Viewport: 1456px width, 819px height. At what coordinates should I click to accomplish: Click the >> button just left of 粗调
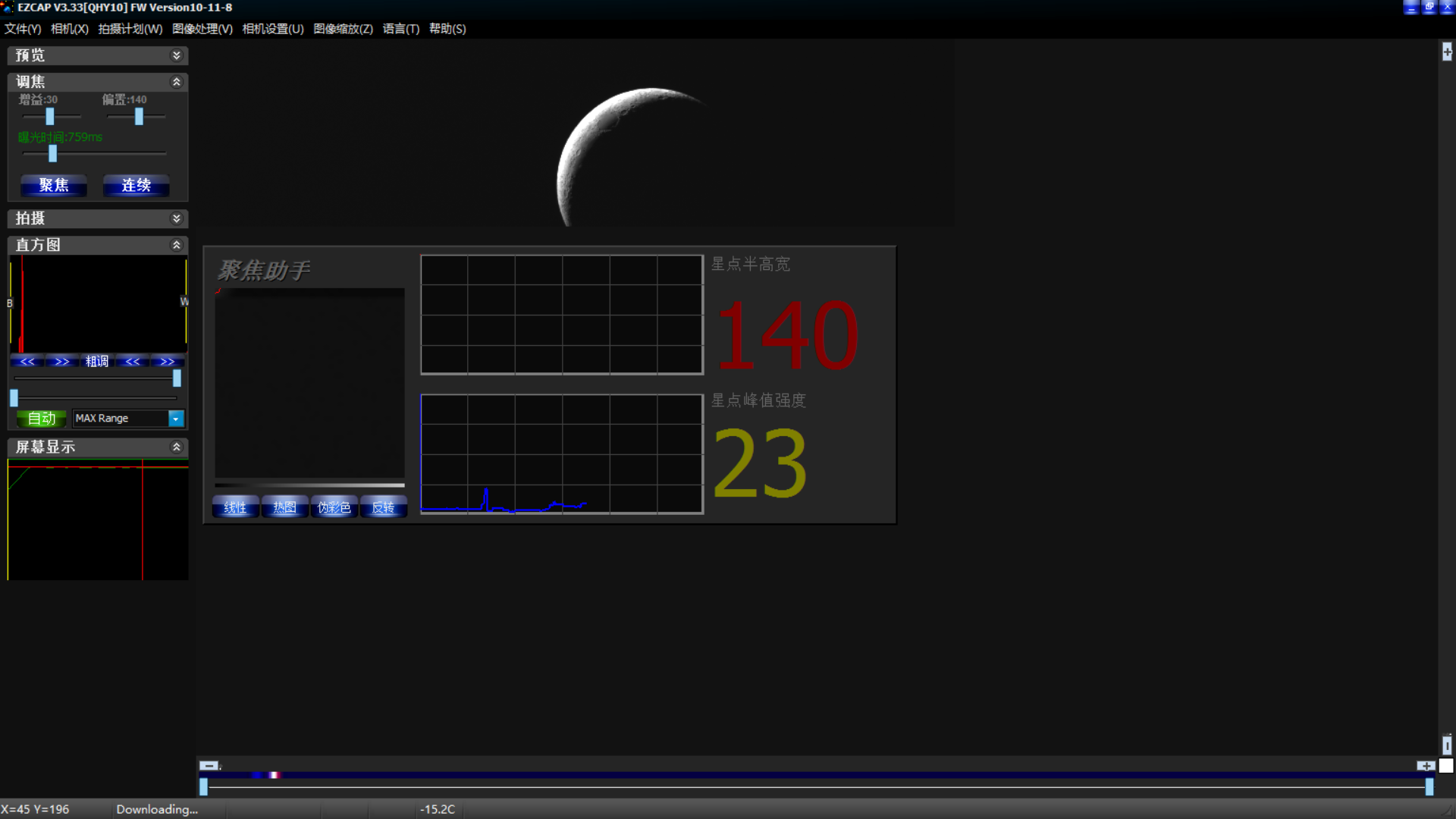pyautogui.click(x=62, y=362)
